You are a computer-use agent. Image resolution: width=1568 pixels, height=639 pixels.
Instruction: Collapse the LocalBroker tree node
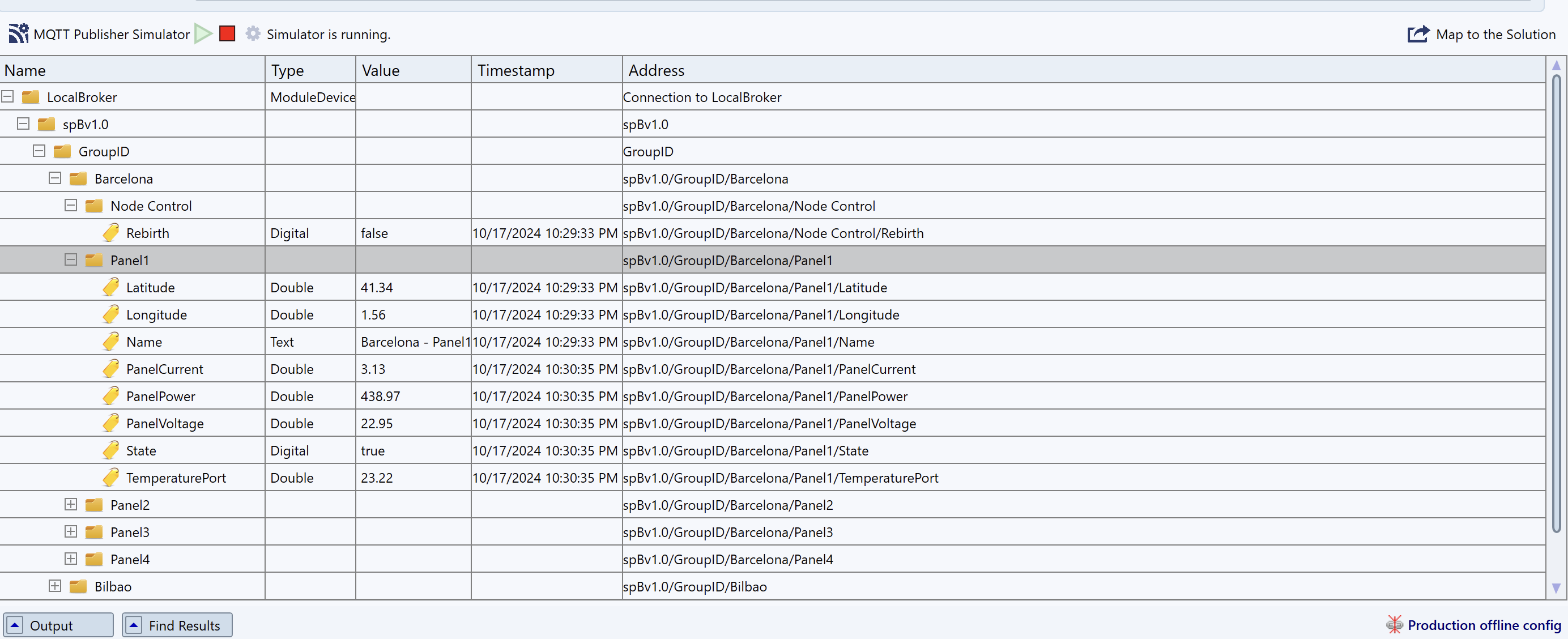[x=7, y=97]
